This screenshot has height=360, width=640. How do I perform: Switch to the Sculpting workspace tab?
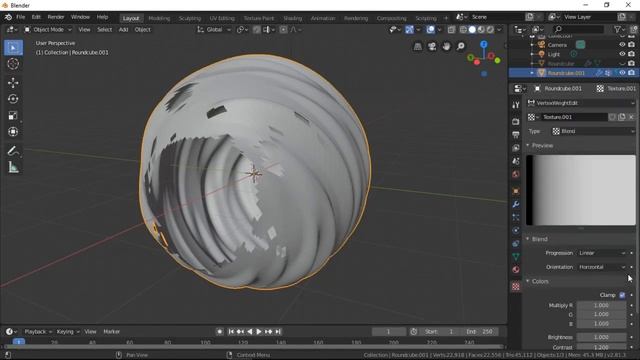190,18
